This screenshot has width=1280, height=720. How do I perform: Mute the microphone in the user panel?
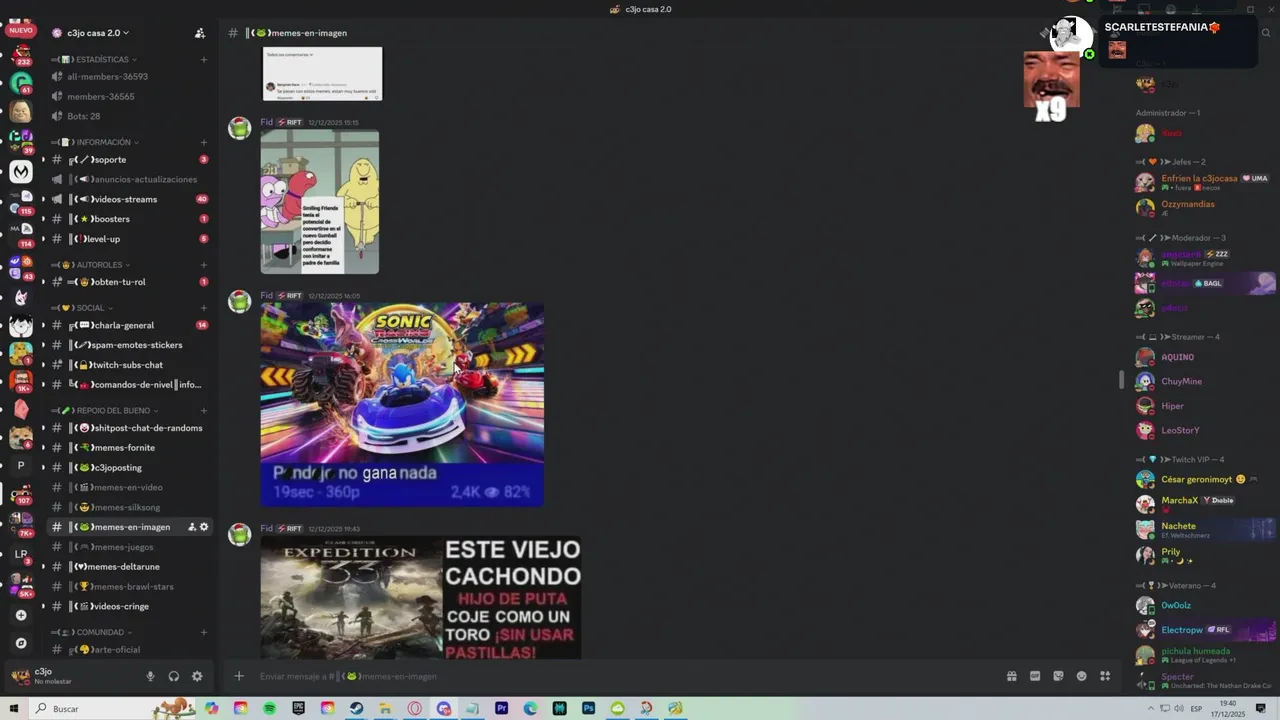151,676
